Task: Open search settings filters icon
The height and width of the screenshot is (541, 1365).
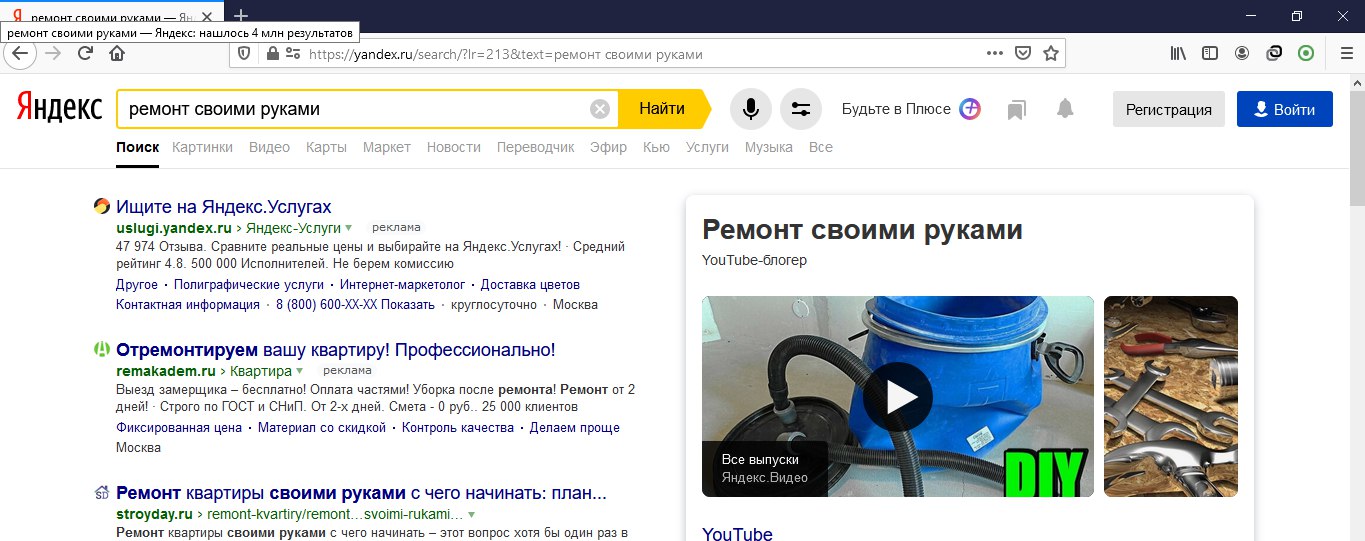Action: [x=800, y=109]
